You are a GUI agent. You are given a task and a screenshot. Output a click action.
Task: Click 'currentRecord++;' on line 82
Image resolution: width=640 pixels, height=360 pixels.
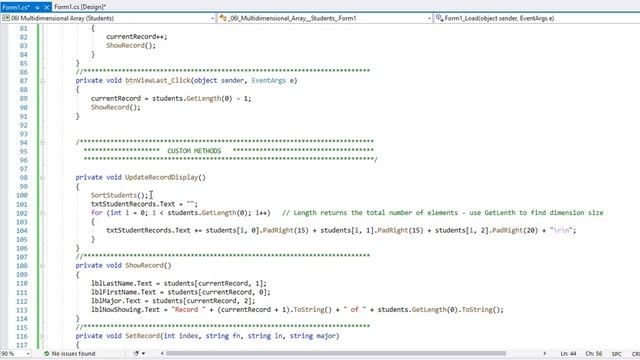[x=137, y=37]
